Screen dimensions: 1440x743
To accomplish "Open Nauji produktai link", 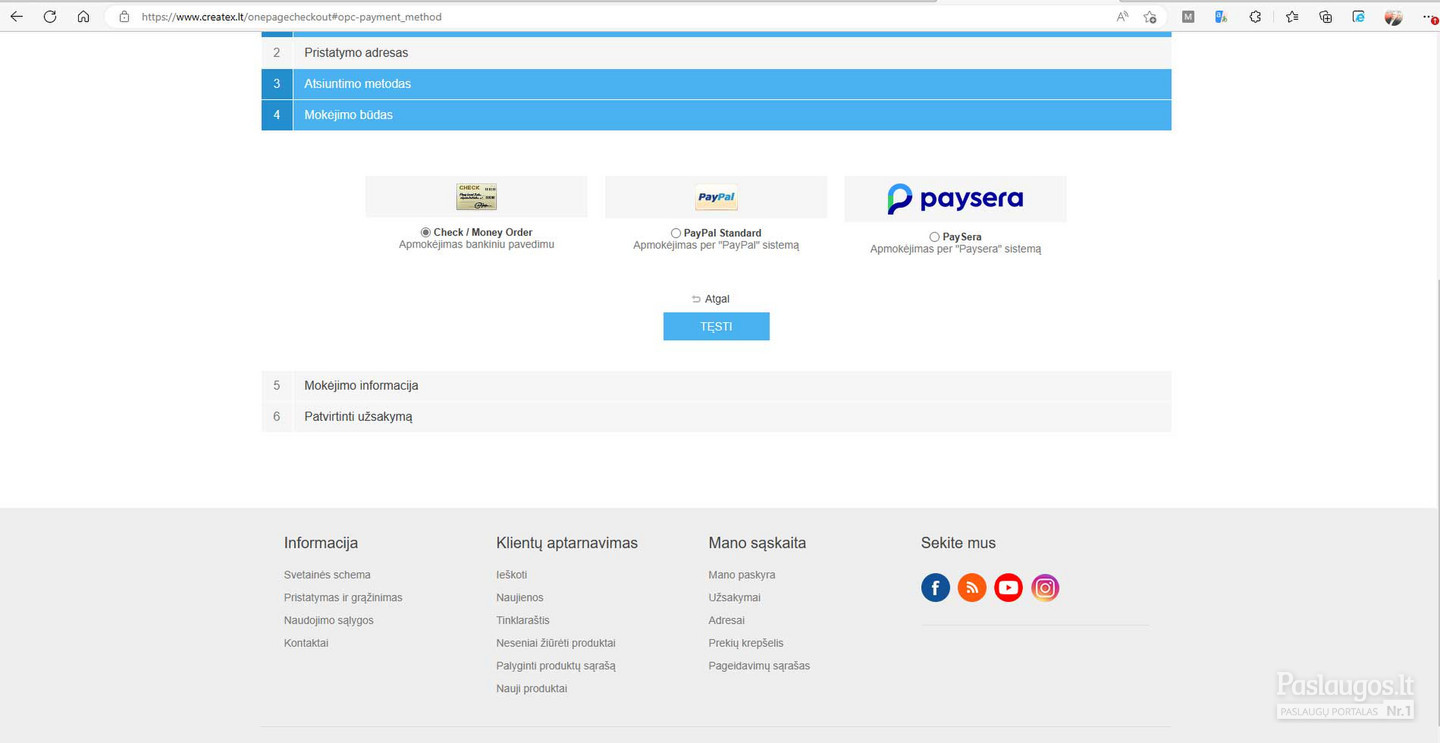I will [531, 689].
